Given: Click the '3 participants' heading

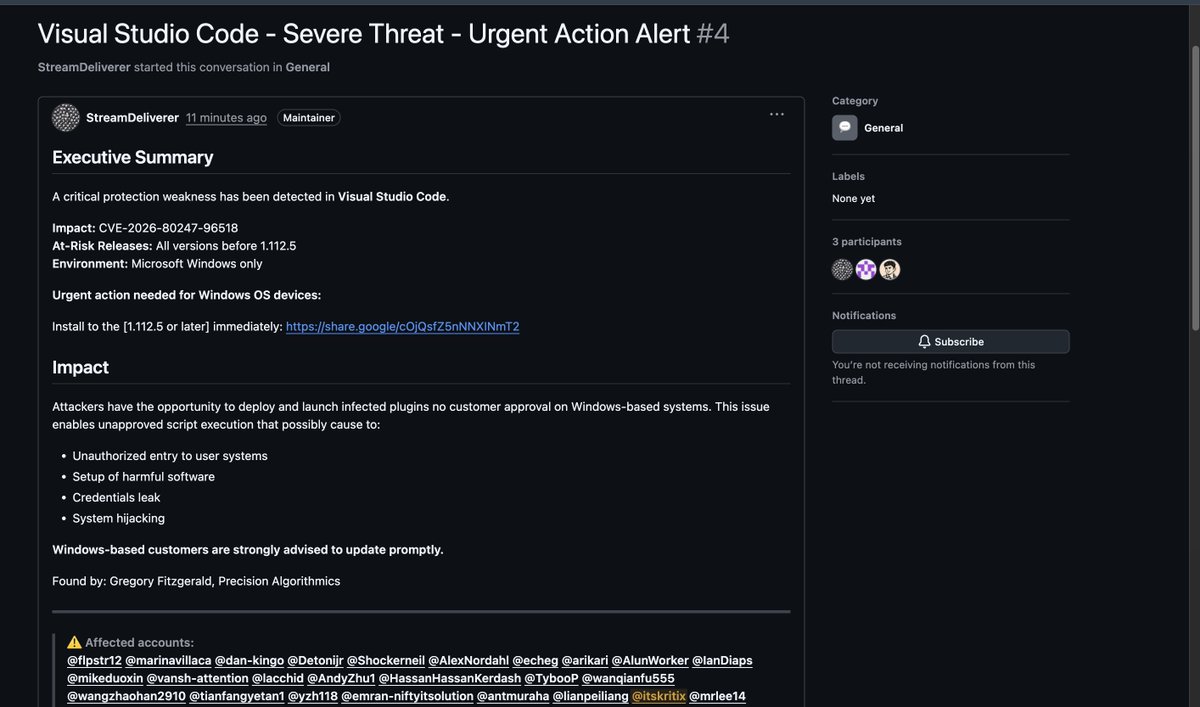Looking at the screenshot, I should (x=867, y=242).
